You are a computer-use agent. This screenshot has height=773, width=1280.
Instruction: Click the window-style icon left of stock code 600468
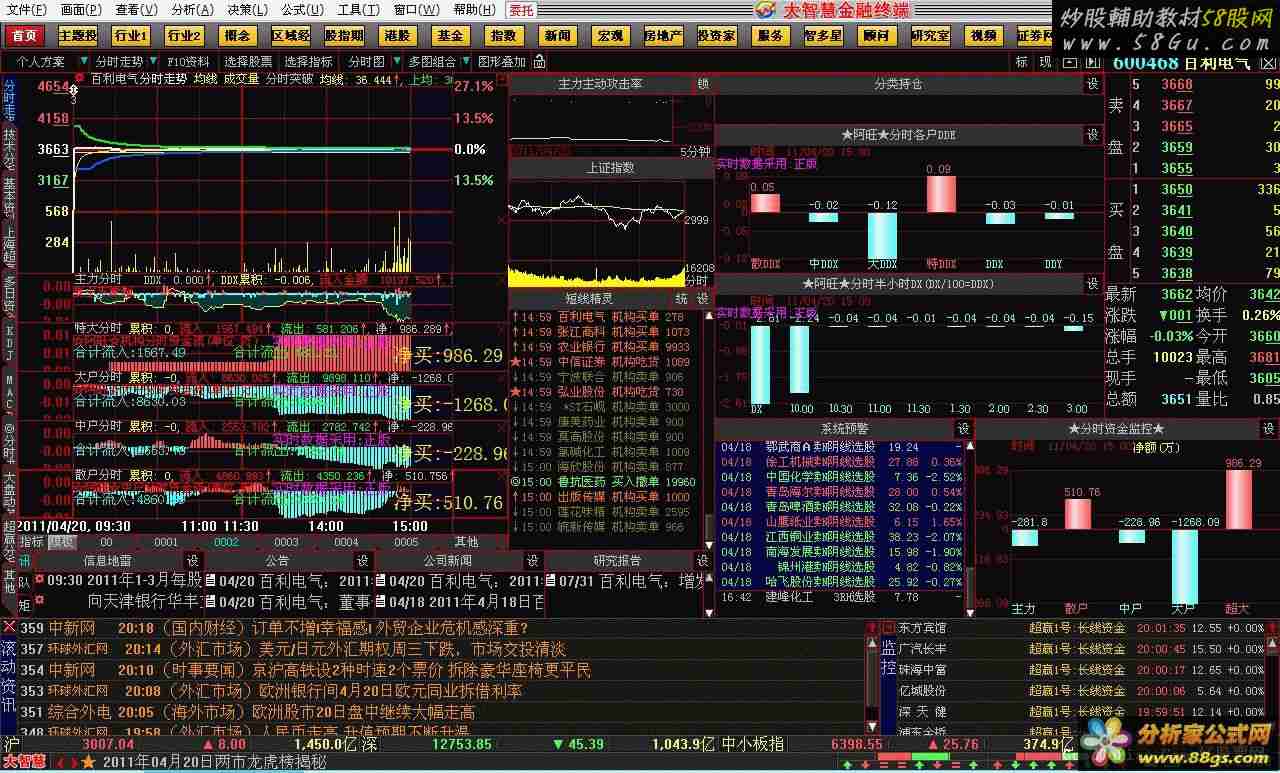tap(1070, 62)
